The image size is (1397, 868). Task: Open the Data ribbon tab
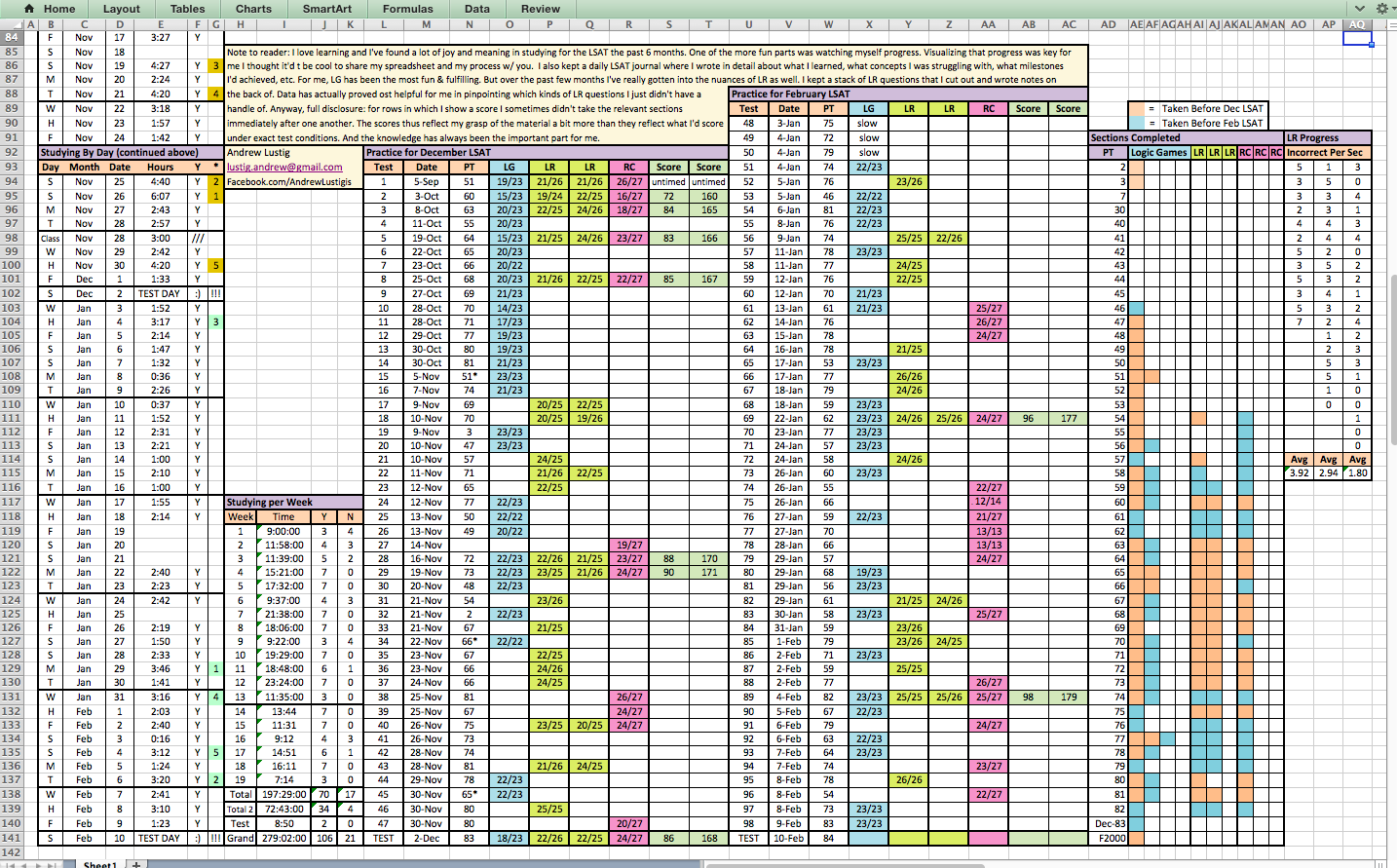pos(477,9)
